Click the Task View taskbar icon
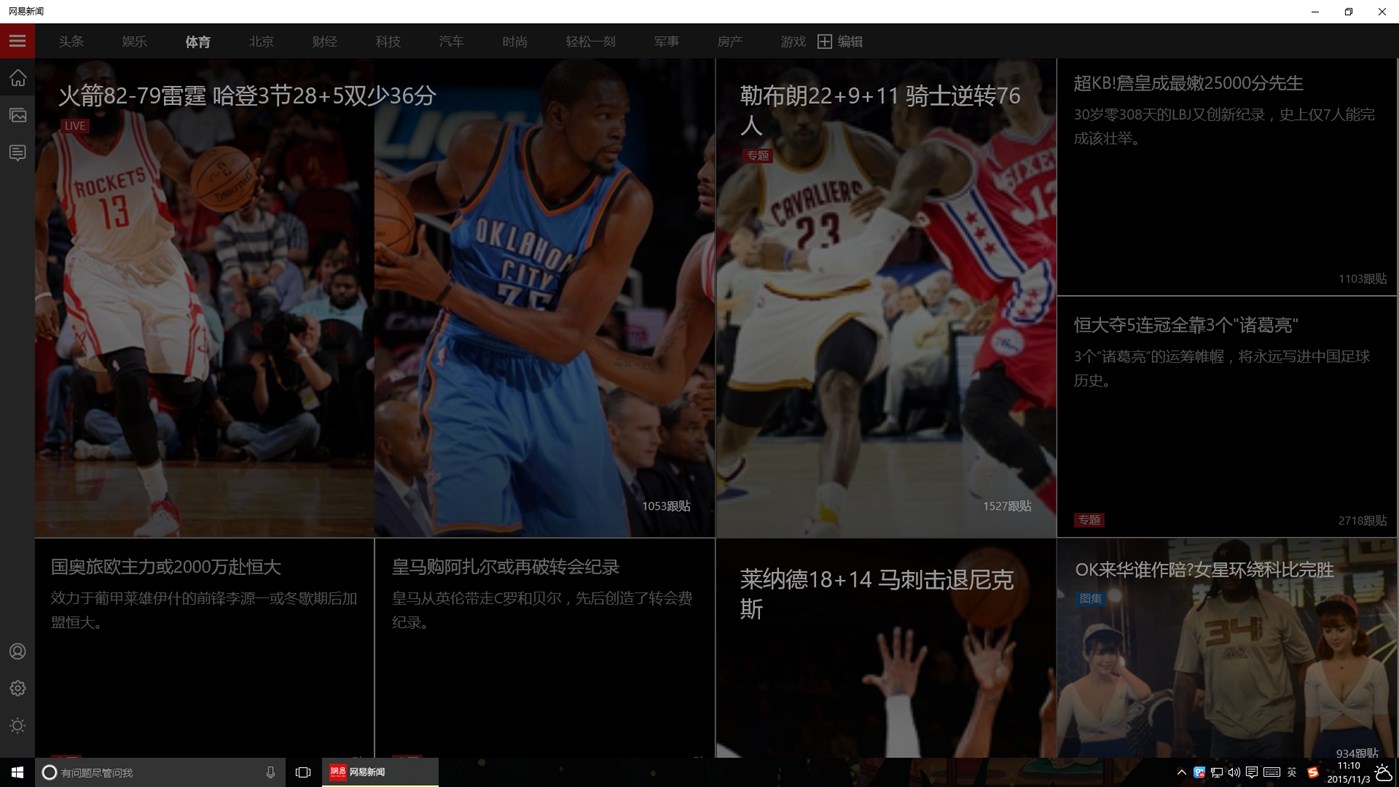1399x787 pixels. tap(301, 771)
